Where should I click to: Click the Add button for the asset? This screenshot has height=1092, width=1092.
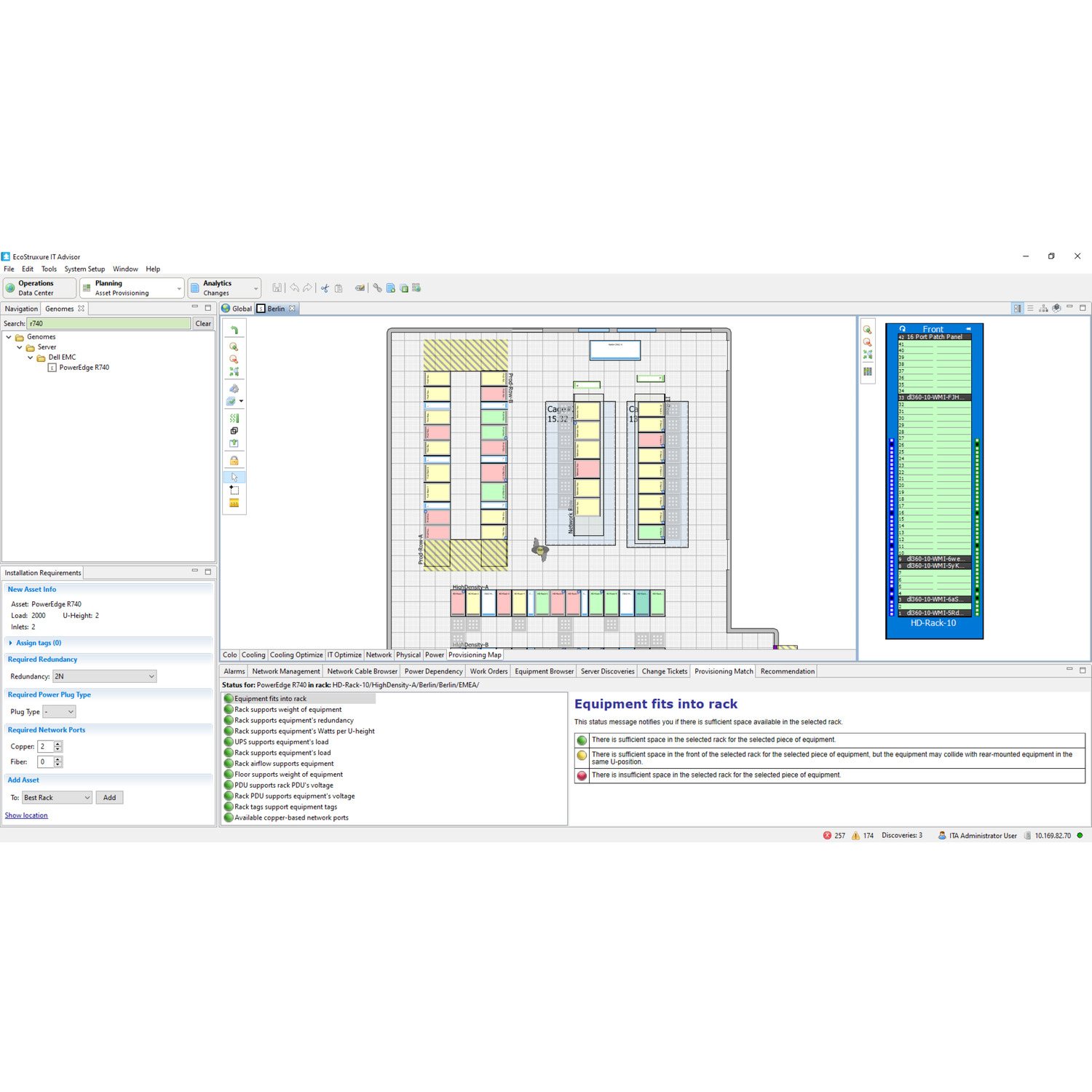pyautogui.click(x=109, y=798)
